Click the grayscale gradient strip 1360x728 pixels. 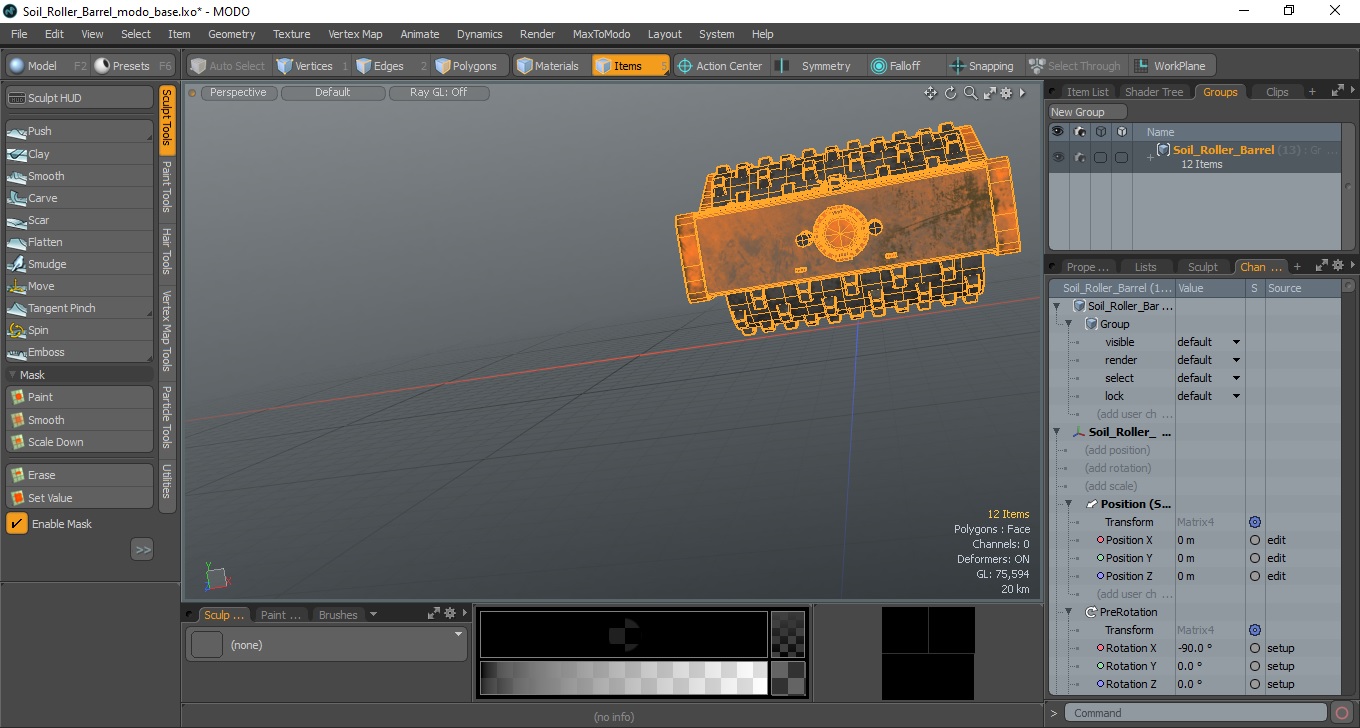623,678
